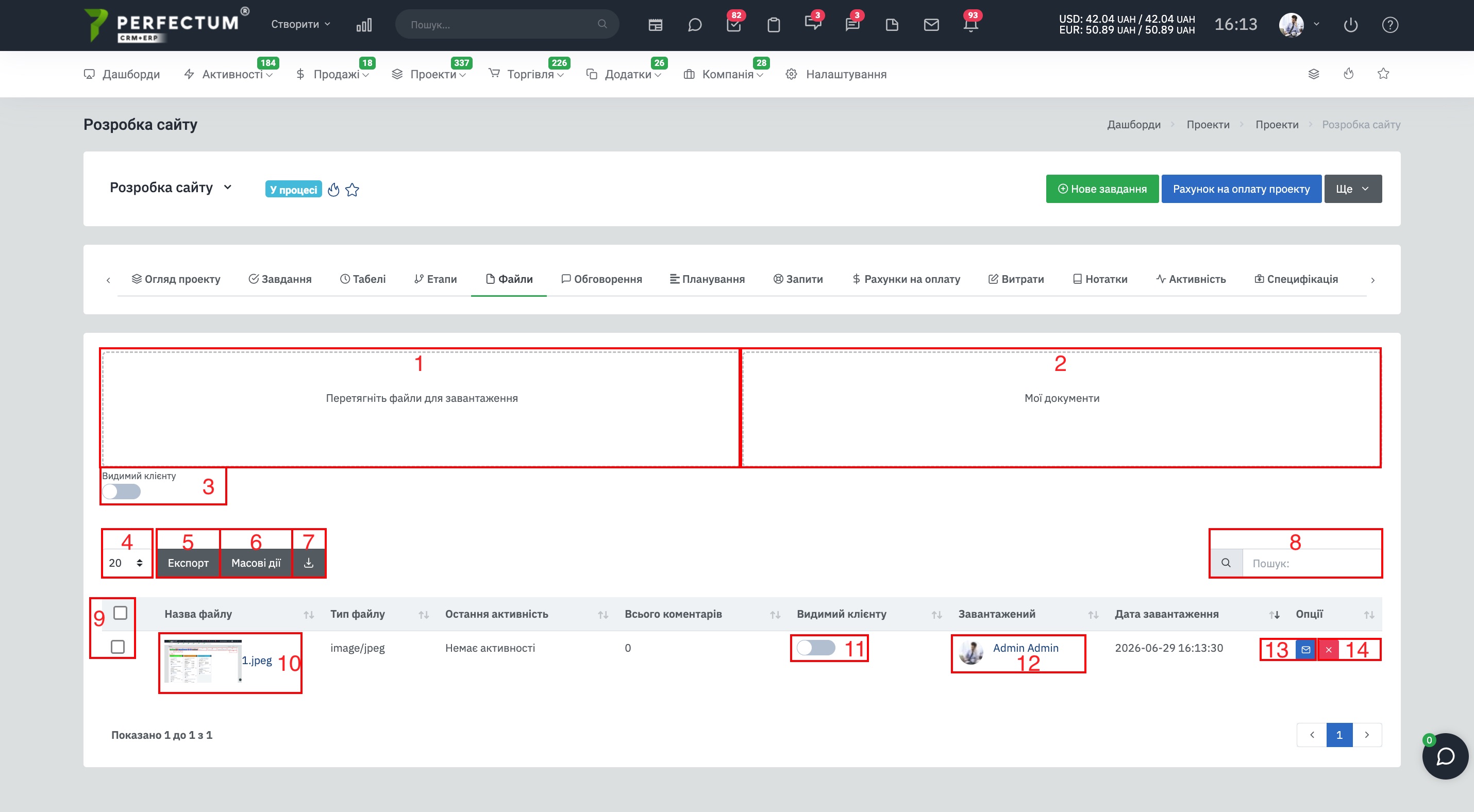
Task: Expand the Ще dropdown button
Action: tap(1353, 189)
